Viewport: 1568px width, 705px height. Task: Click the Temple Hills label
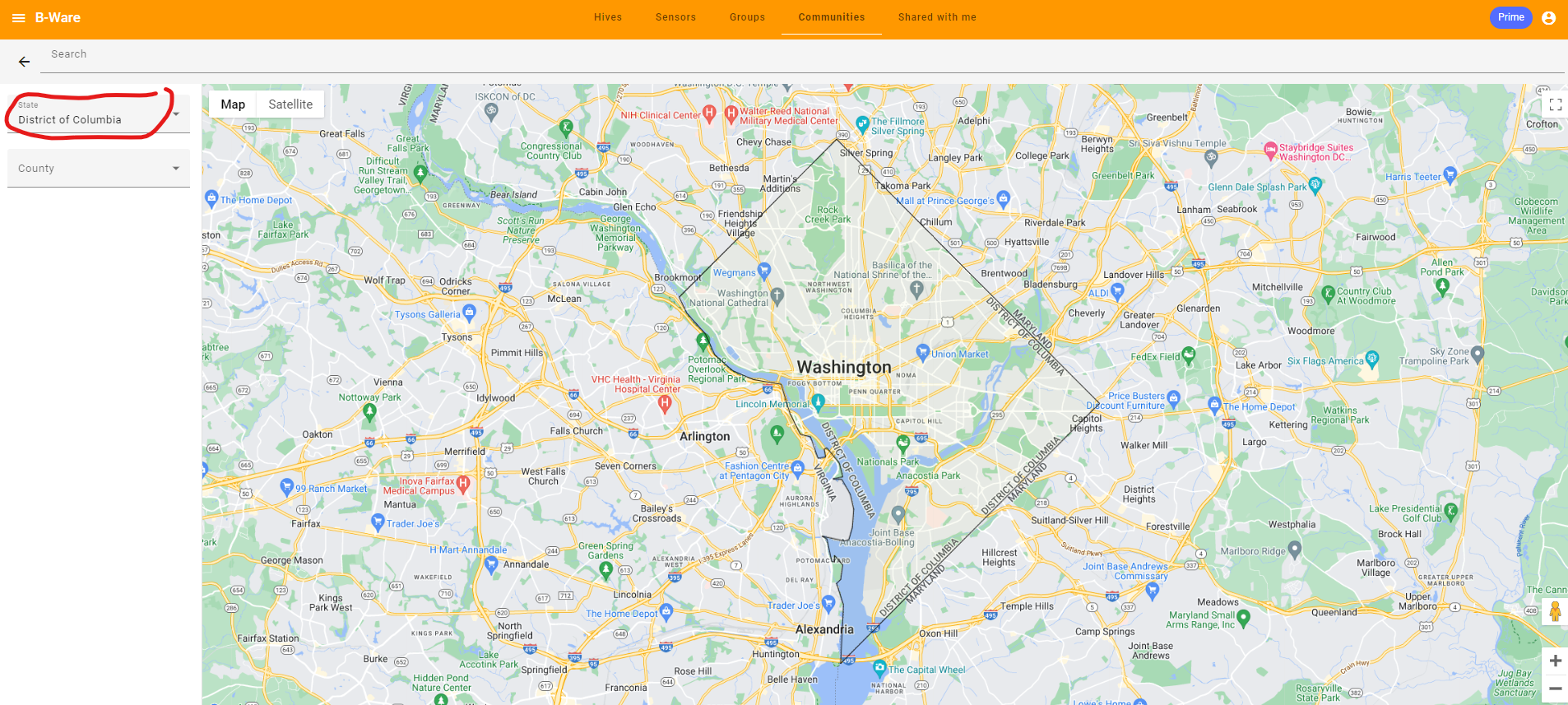1027,606
